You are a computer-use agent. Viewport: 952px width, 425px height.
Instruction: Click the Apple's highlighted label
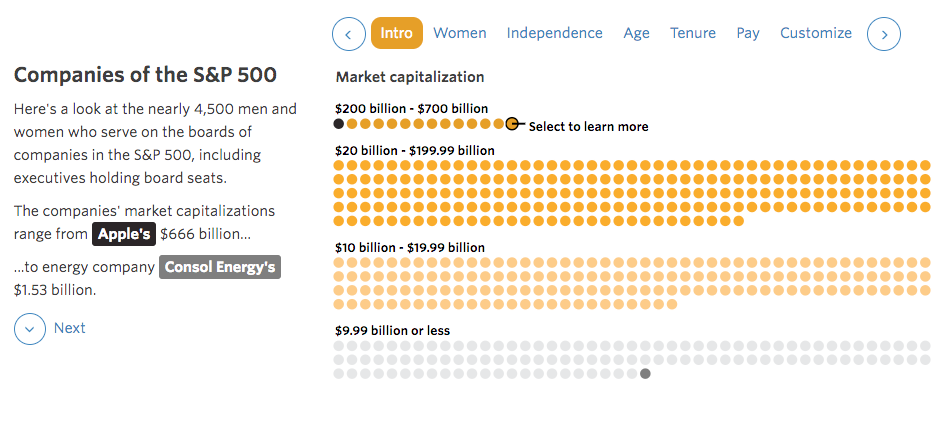124,234
